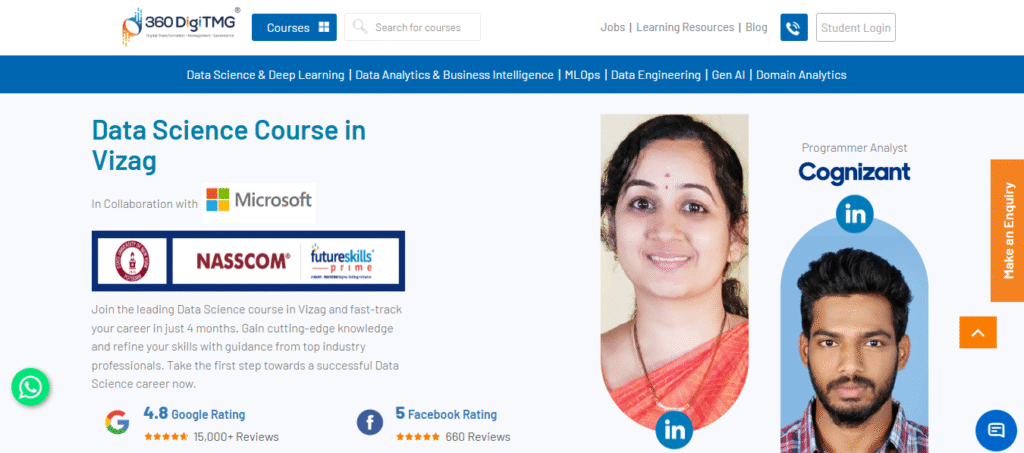Click the Google logo icon
This screenshot has height=453, width=1024.
coord(118,422)
